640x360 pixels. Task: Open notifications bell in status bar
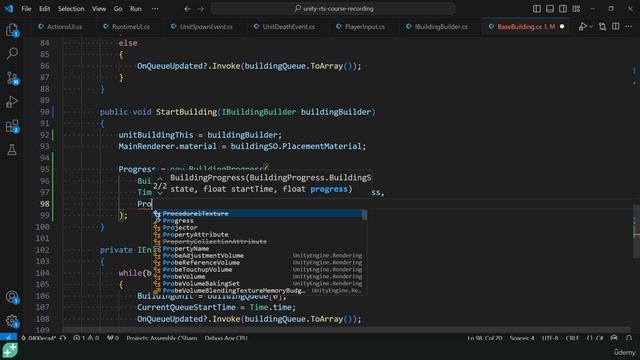tap(629, 338)
